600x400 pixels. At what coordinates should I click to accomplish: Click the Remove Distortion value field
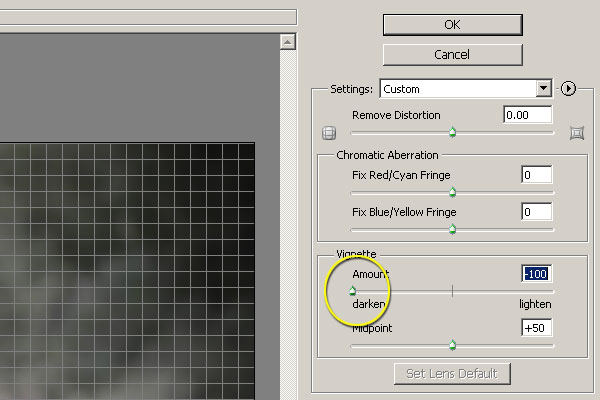(x=528, y=115)
